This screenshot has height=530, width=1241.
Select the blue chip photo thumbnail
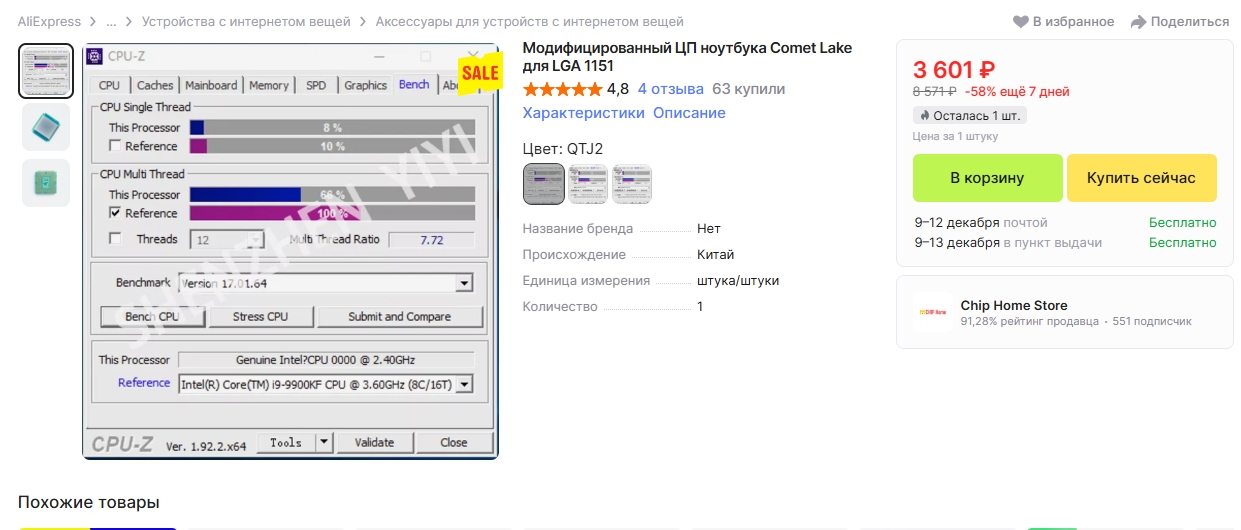click(46, 127)
